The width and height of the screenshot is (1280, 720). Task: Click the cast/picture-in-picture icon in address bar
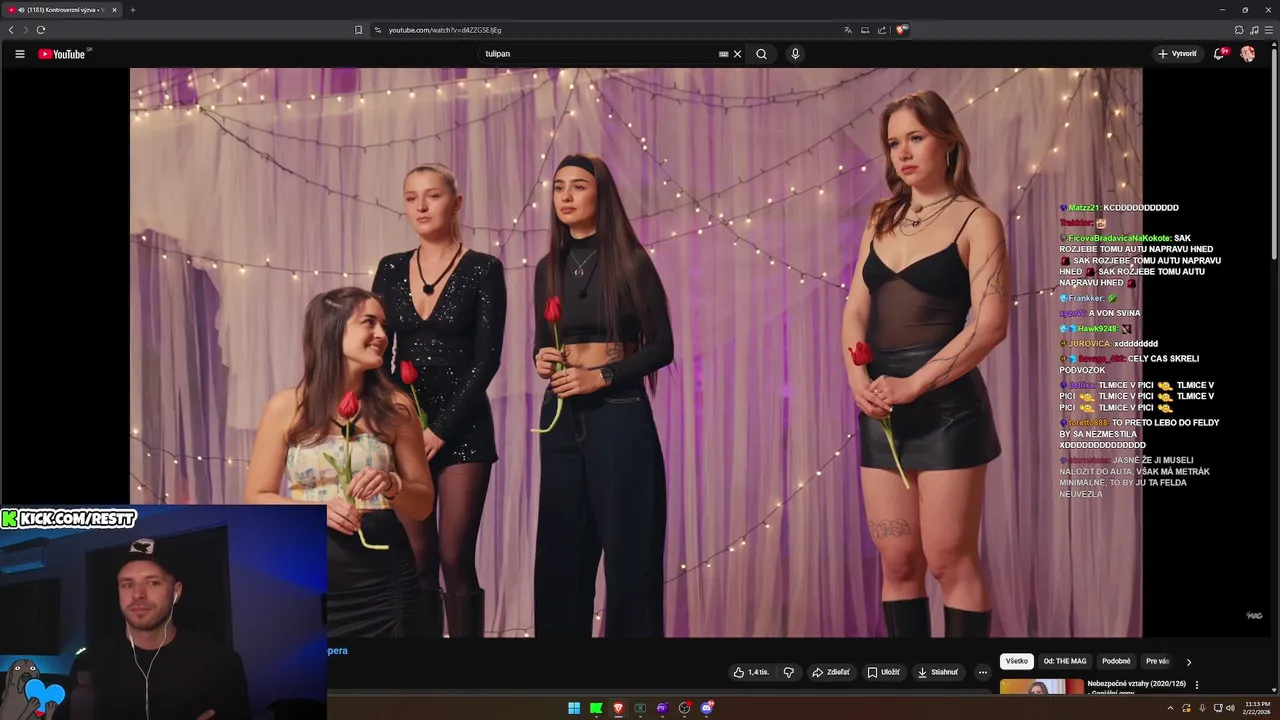865,30
